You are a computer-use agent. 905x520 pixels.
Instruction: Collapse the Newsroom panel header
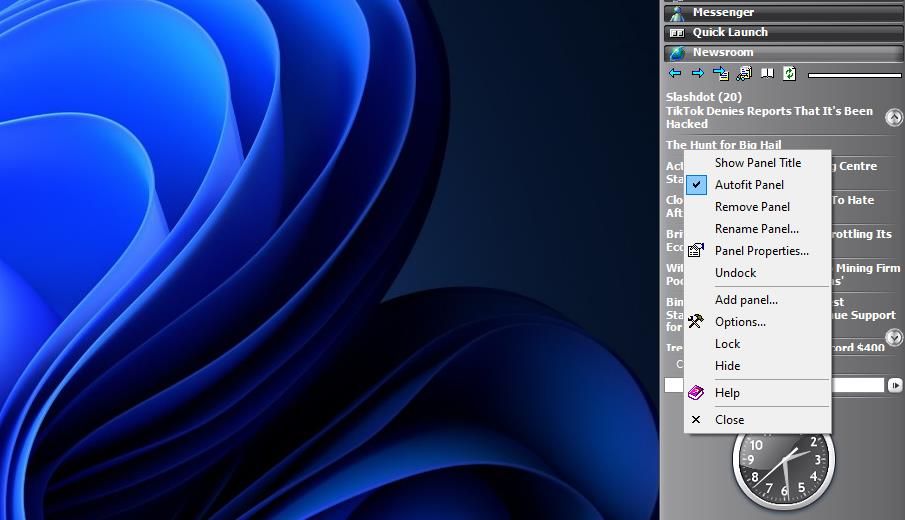[x=783, y=52]
